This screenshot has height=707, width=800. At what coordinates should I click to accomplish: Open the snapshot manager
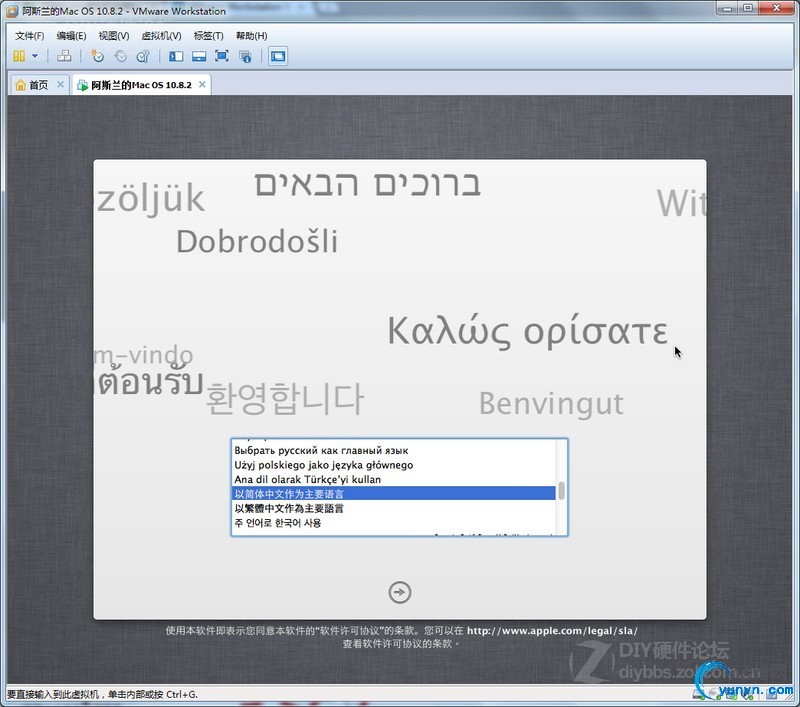click(143, 56)
